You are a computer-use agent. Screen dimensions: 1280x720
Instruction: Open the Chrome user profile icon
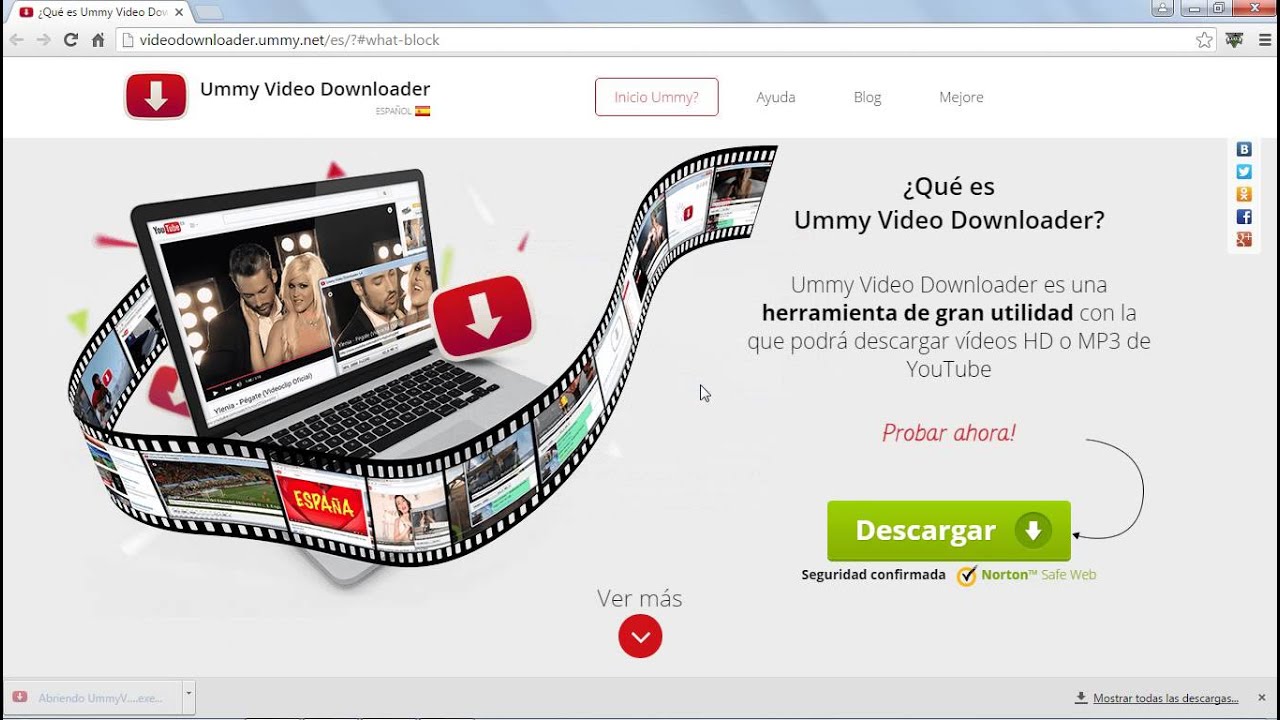coord(1162,8)
